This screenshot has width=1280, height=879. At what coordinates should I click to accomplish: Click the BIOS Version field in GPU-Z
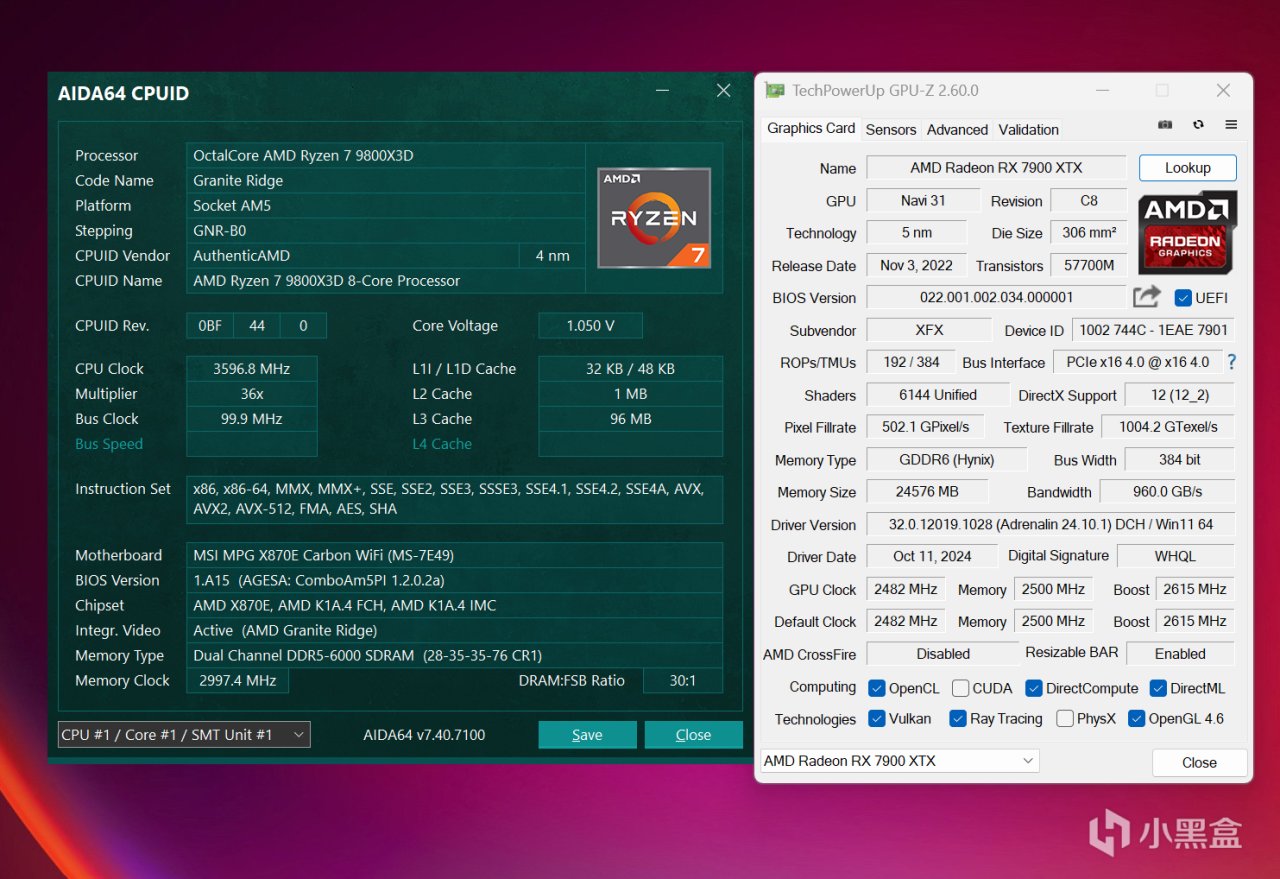coord(996,297)
